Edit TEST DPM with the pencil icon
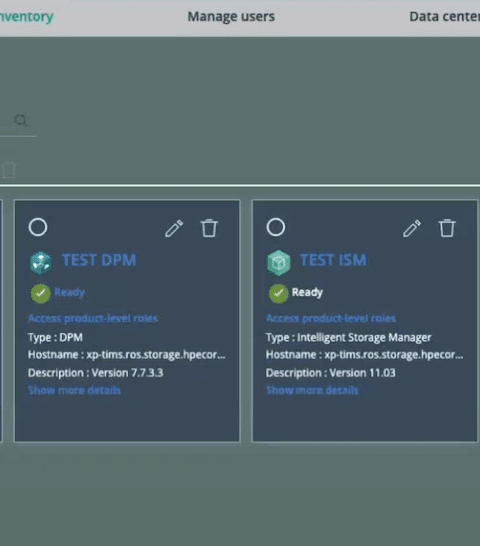The width and height of the screenshot is (480, 546). (174, 228)
